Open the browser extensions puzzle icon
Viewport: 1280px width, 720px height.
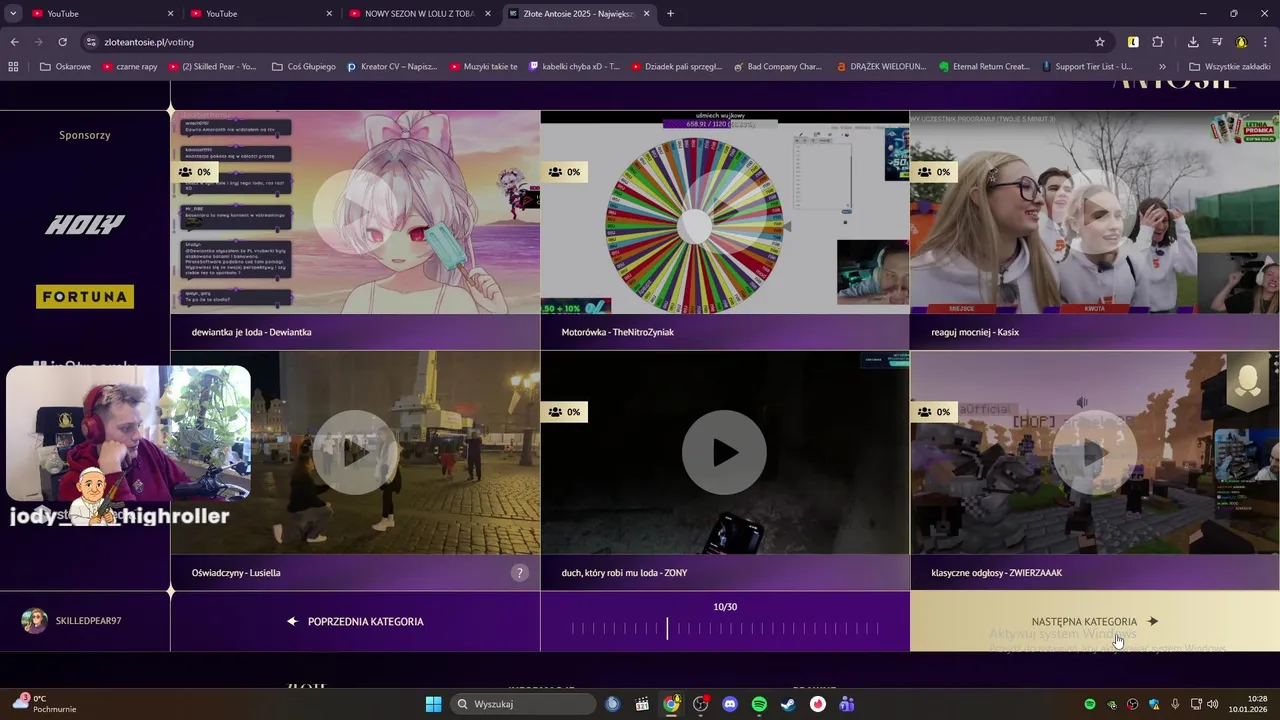[1158, 42]
